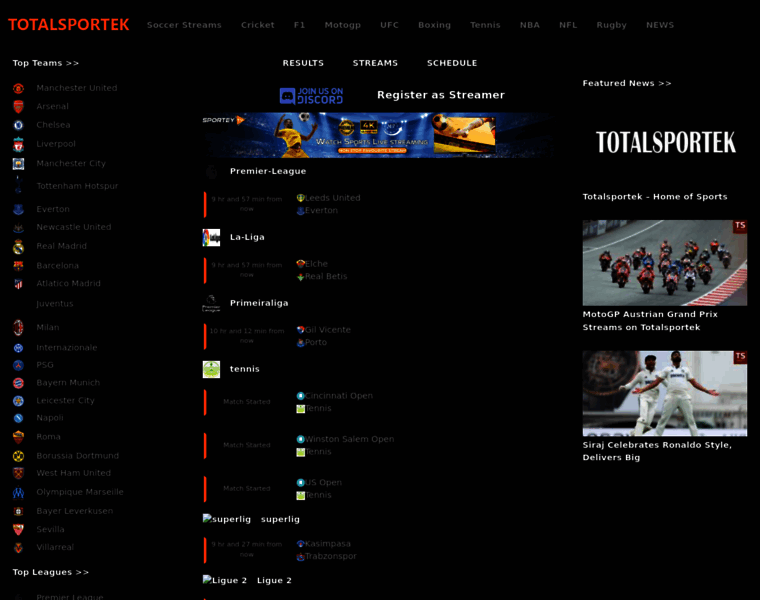The image size is (760, 600).
Task: Open the F1 menu item
Action: (x=300, y=25)
